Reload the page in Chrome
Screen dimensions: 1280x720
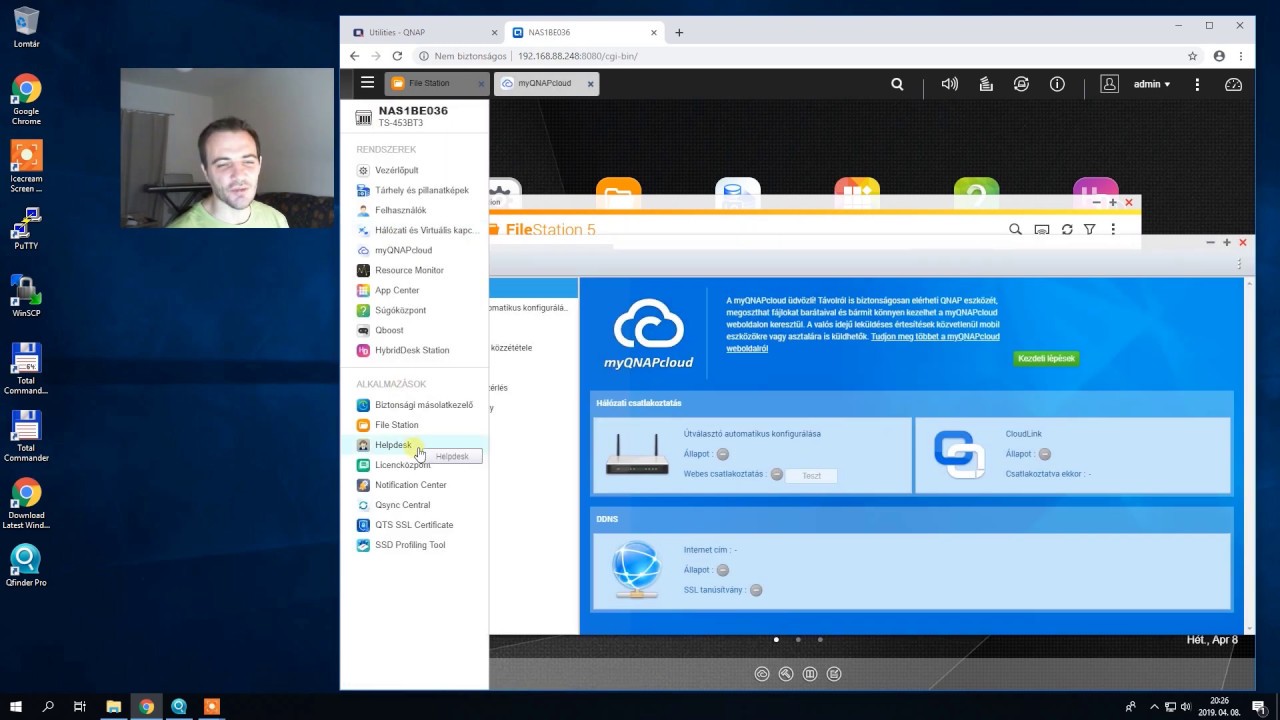point(397,56)
